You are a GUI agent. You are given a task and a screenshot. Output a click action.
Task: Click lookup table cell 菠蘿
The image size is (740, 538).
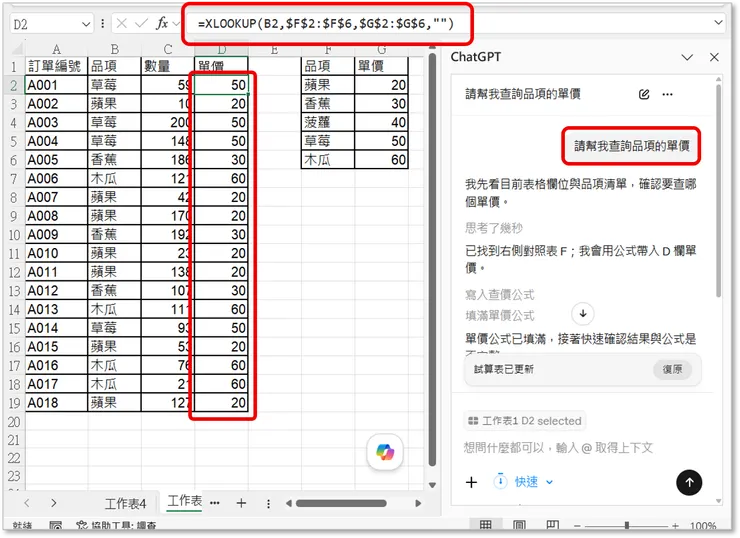pyautogui.click(x=328, y=122)
